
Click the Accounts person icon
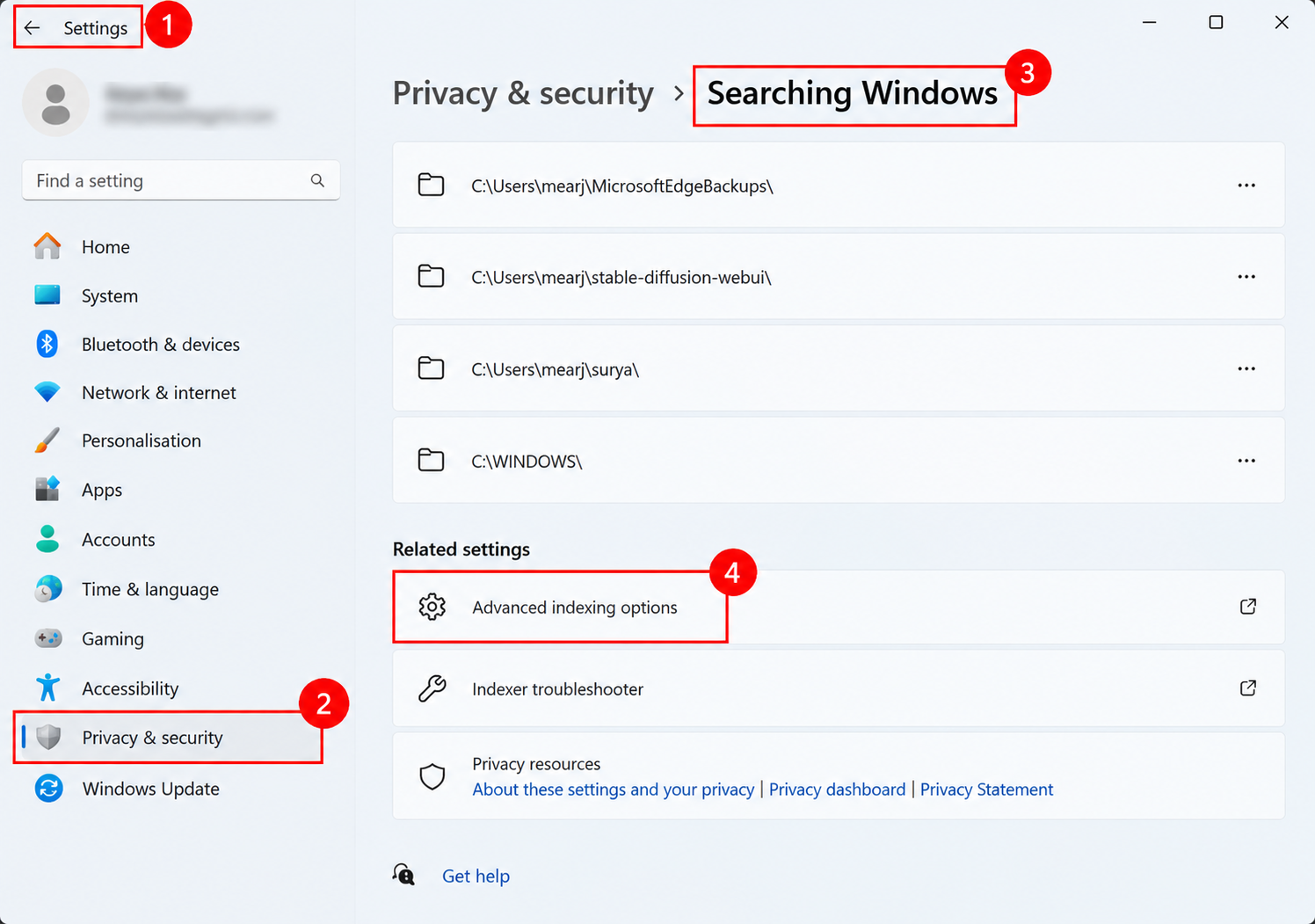[47, 539]
